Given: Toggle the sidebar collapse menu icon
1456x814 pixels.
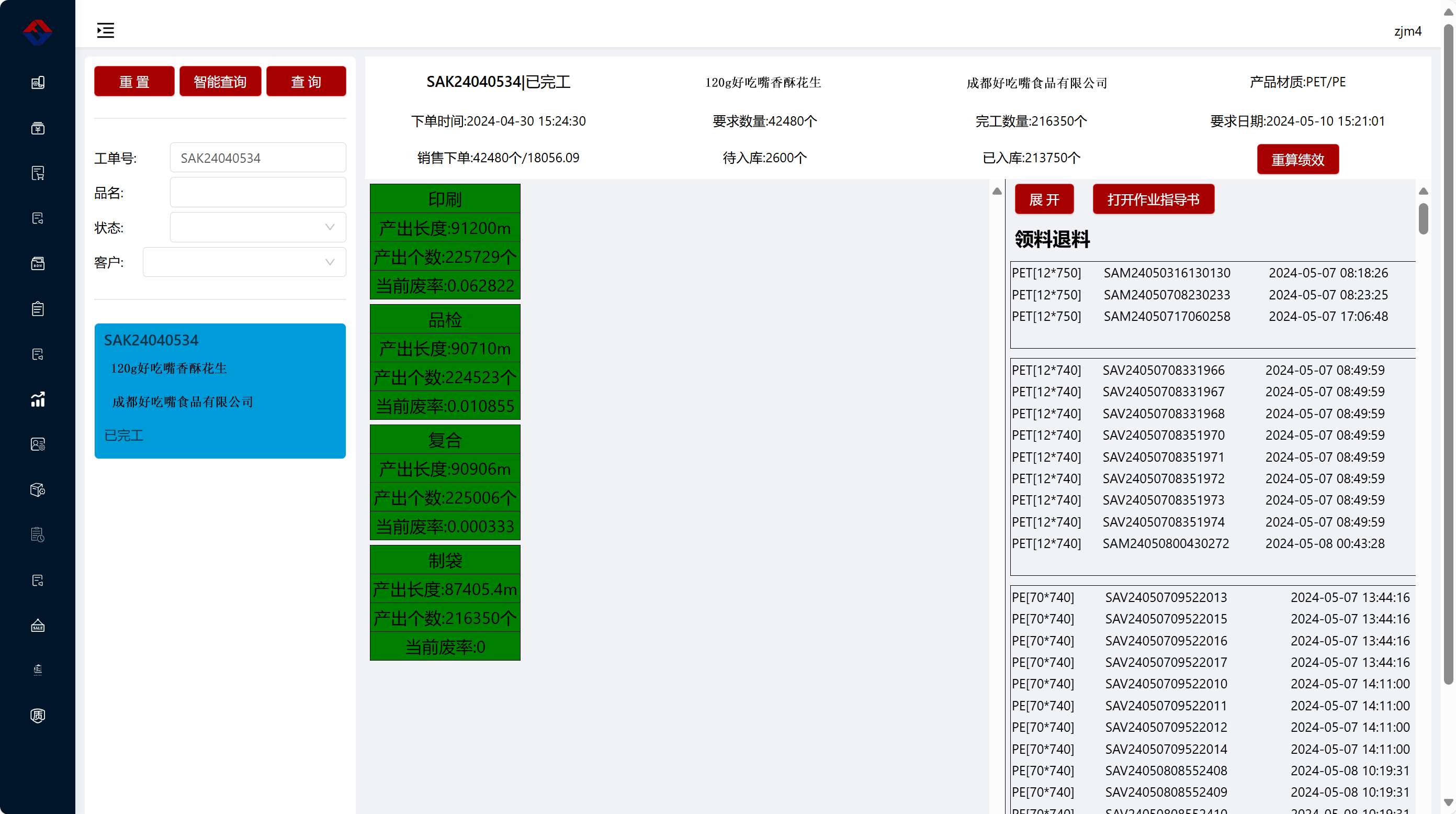Looking at the screenshot, I should point(105,30).
